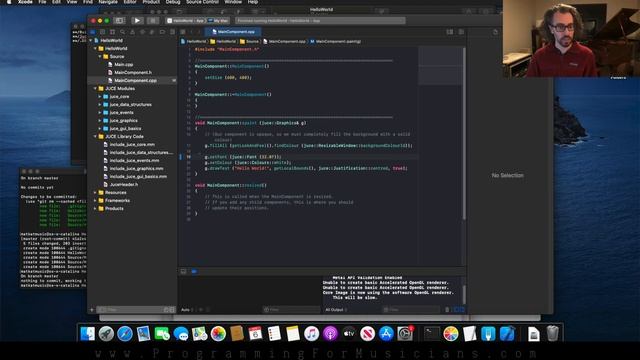The image size is (640, 360).
Task: Expand the Products folder
Action: [x=96, y=209]
